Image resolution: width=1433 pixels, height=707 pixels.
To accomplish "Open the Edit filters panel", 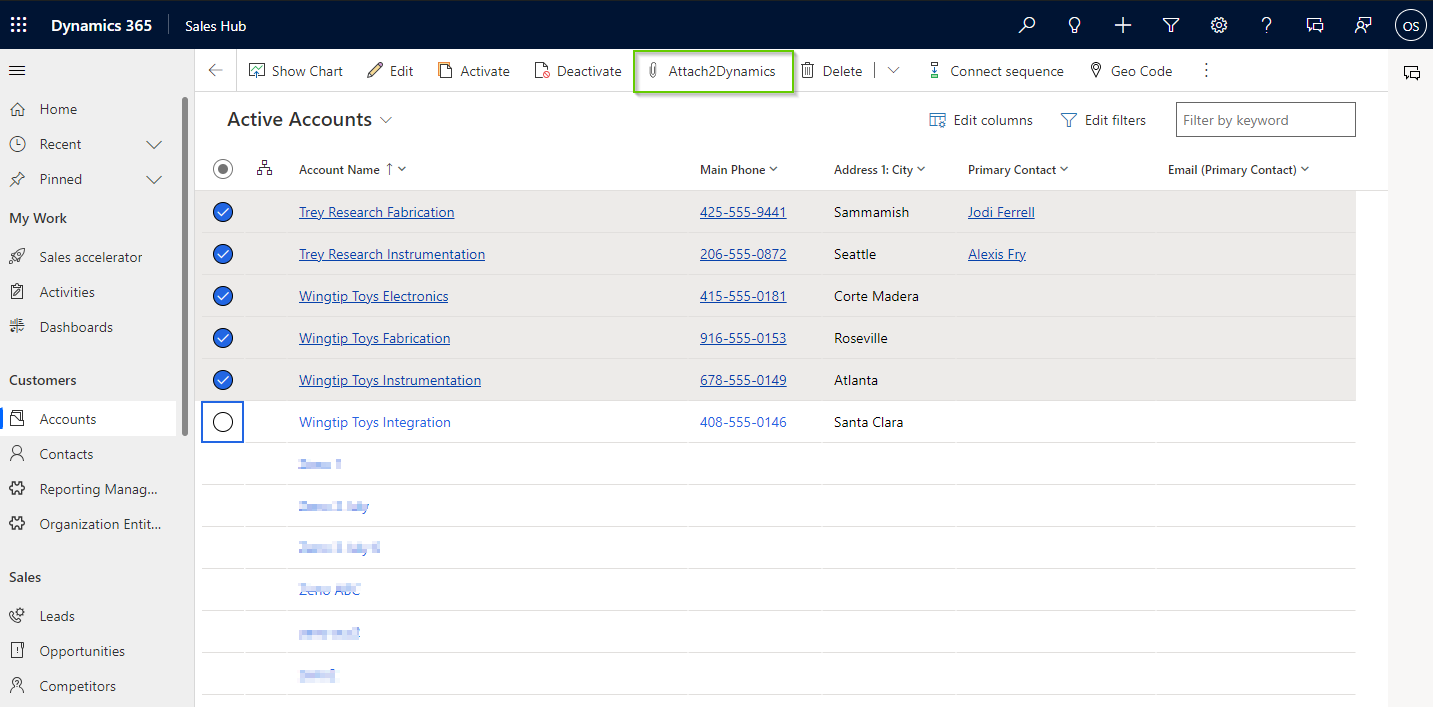I will 1103,119.
